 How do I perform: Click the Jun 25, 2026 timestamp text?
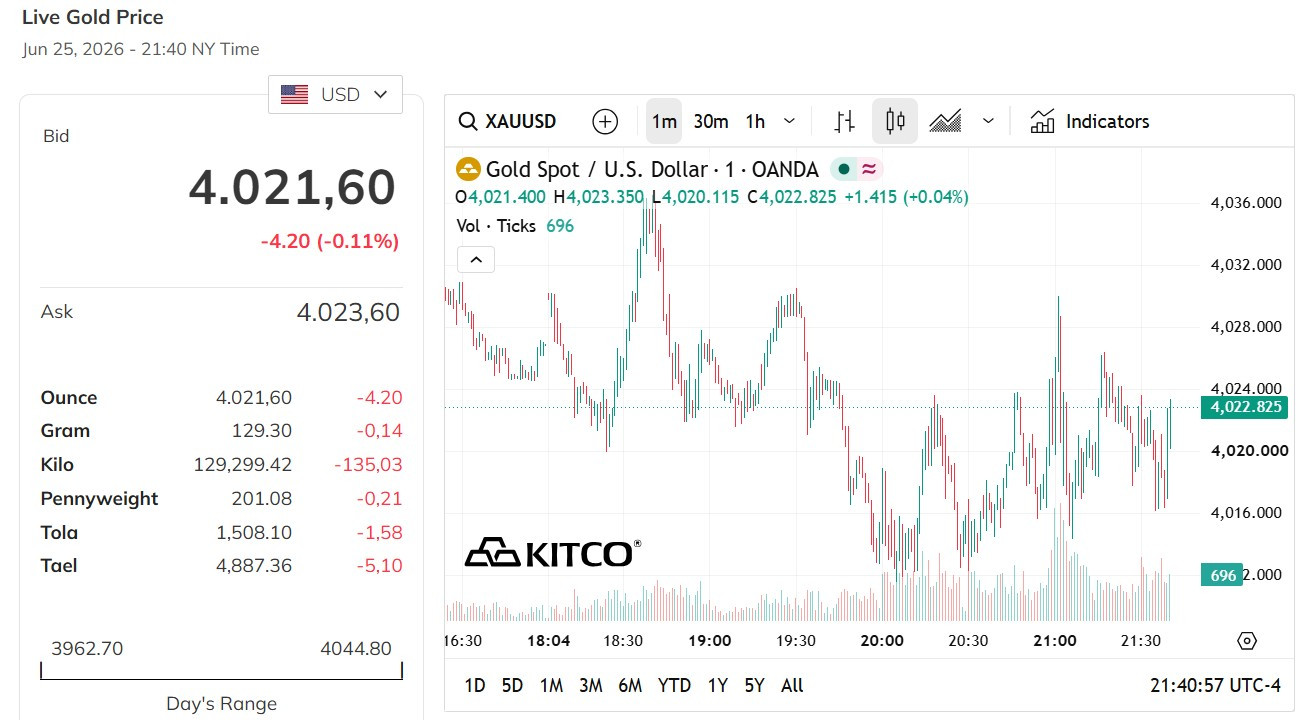tap(141, 49)
